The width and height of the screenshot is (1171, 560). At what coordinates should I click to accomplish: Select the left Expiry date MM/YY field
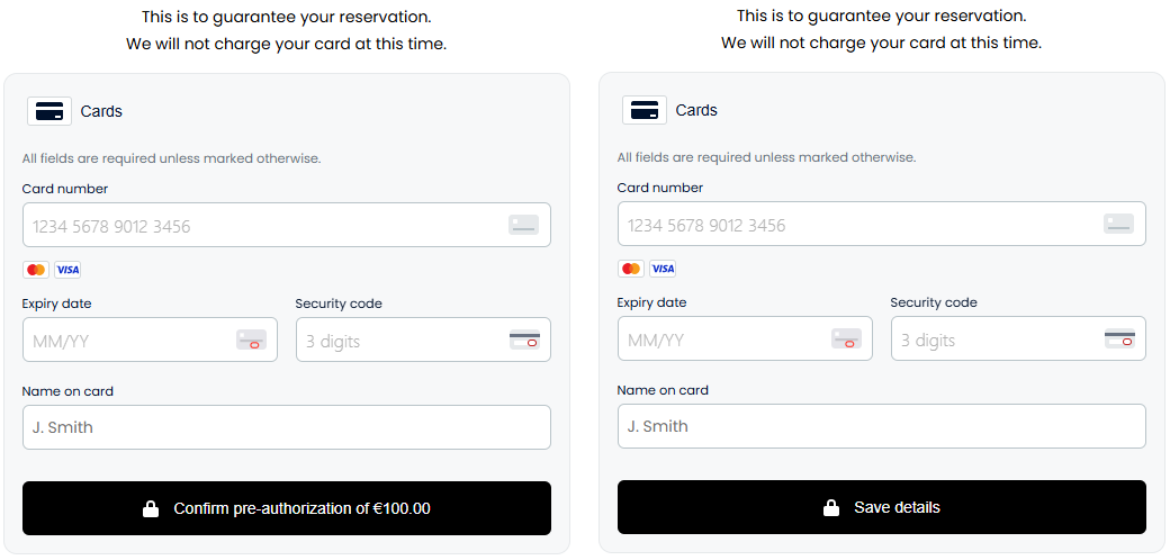point(150,340)
